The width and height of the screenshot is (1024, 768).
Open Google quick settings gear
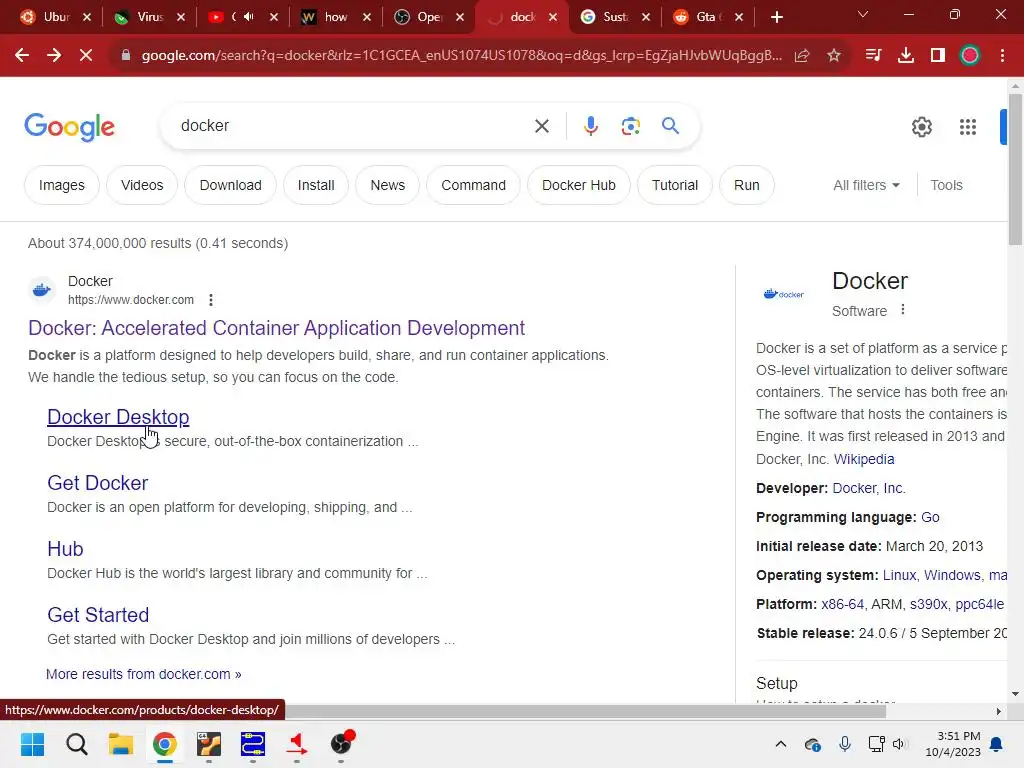[x=921, y=127]
